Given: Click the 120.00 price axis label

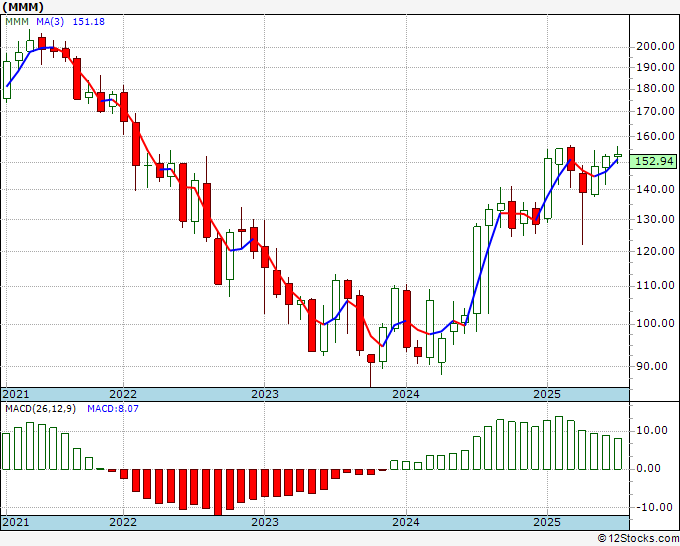Looking at the screenshot, I should pyautogui.click(x=655, y=251).
